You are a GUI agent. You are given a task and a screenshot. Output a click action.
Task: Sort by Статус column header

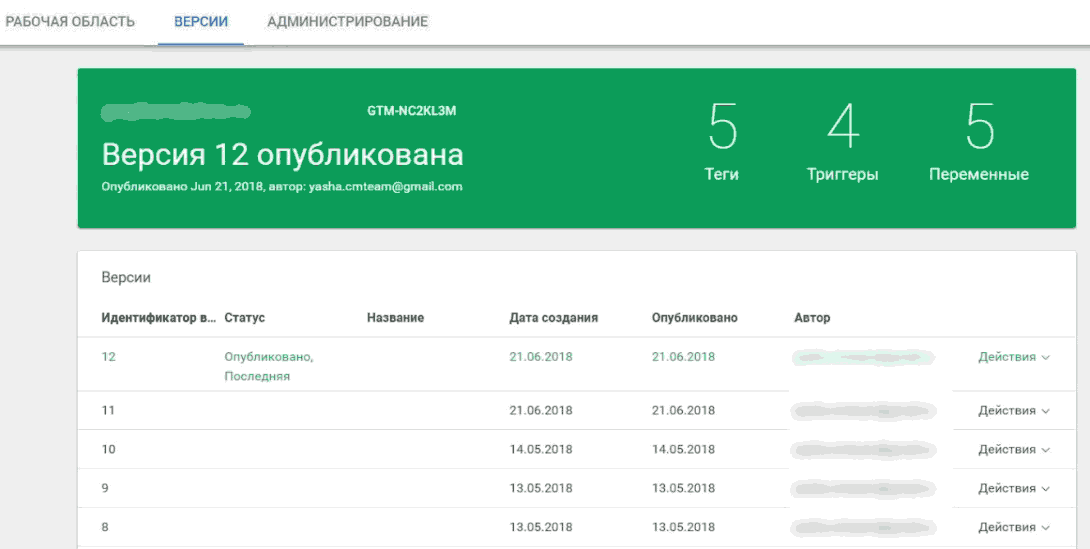(245, 318)
